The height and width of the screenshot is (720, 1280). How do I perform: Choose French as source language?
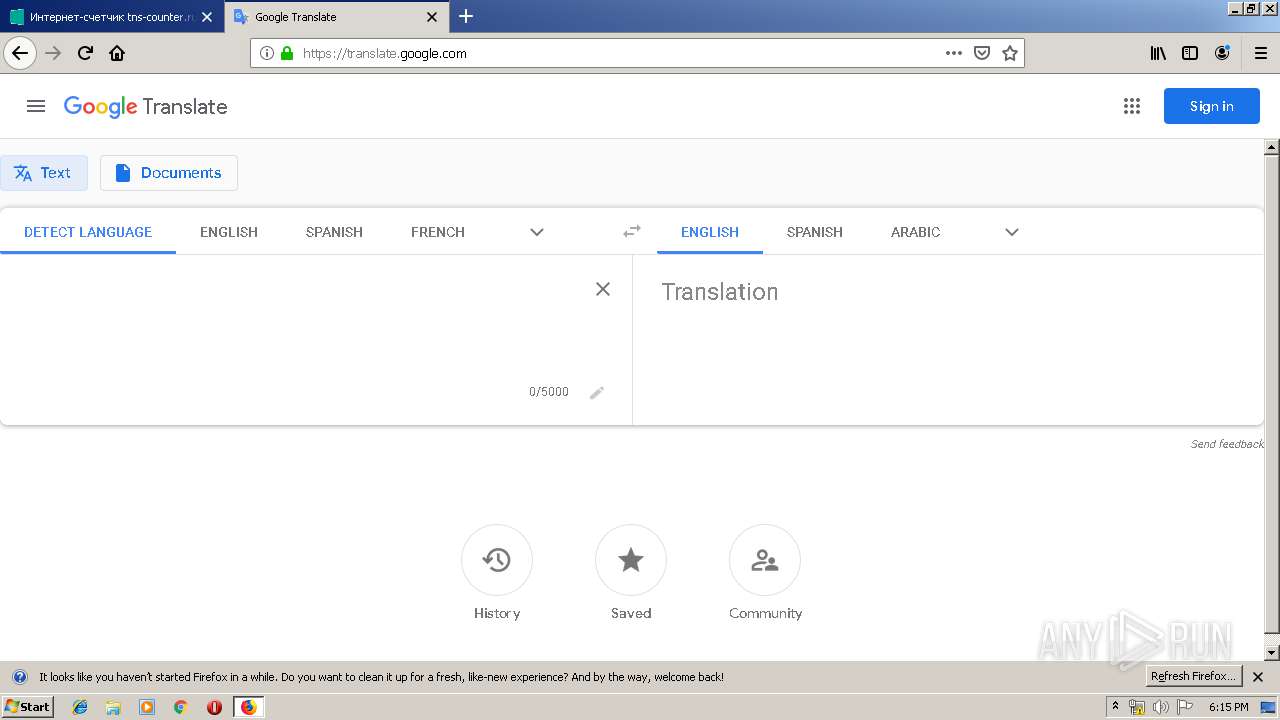[438, 232]
